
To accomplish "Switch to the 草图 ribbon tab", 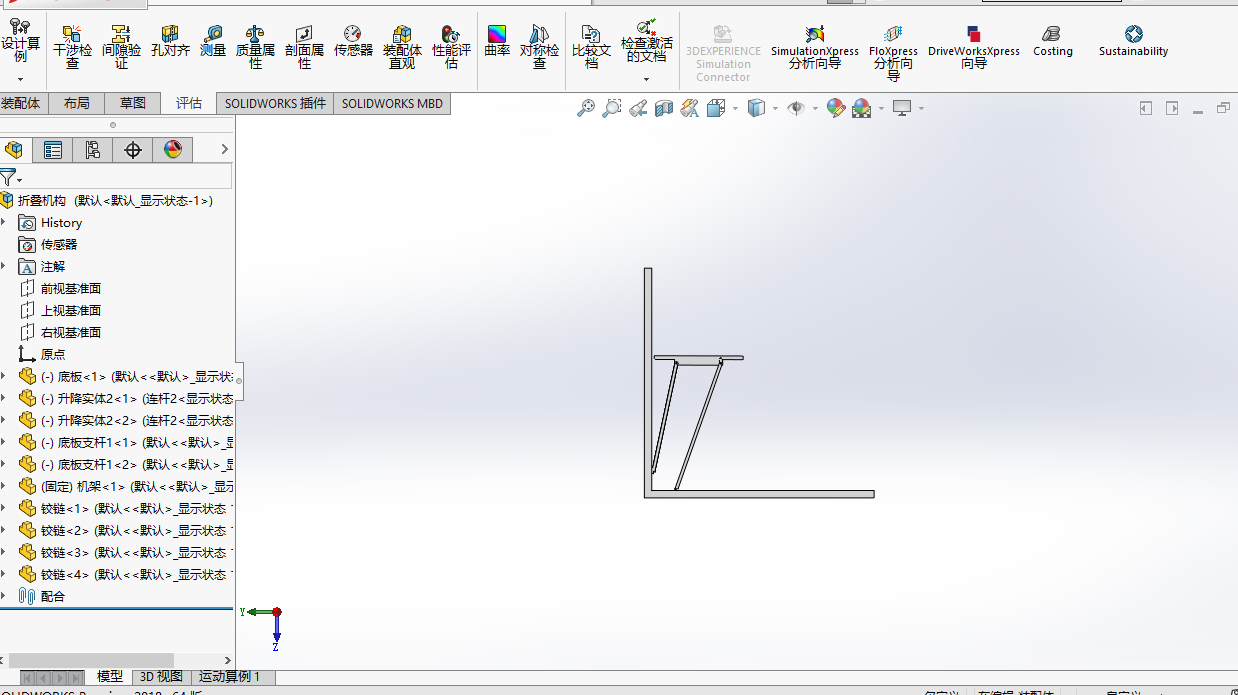I will [x=132, y=103].
